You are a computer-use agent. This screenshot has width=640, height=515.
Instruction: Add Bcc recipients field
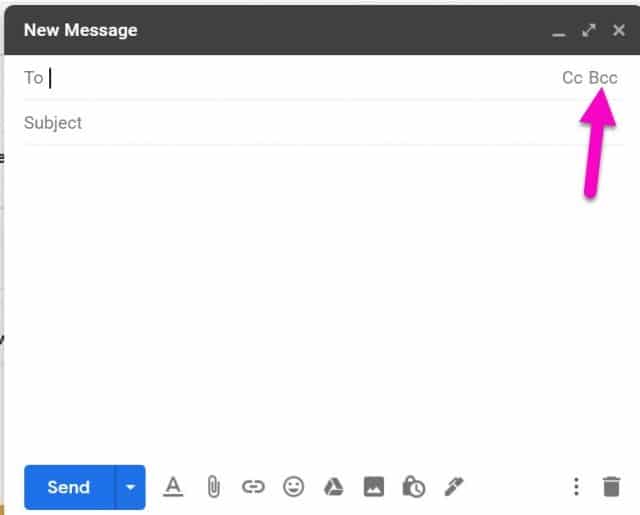(x=603, y=78)
